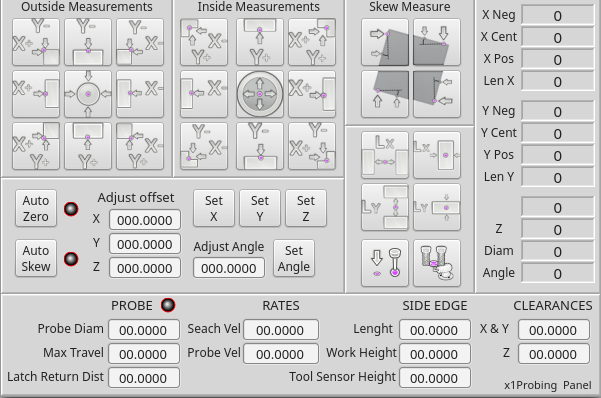Edit Latch Return Dist field

click(144, 378)
